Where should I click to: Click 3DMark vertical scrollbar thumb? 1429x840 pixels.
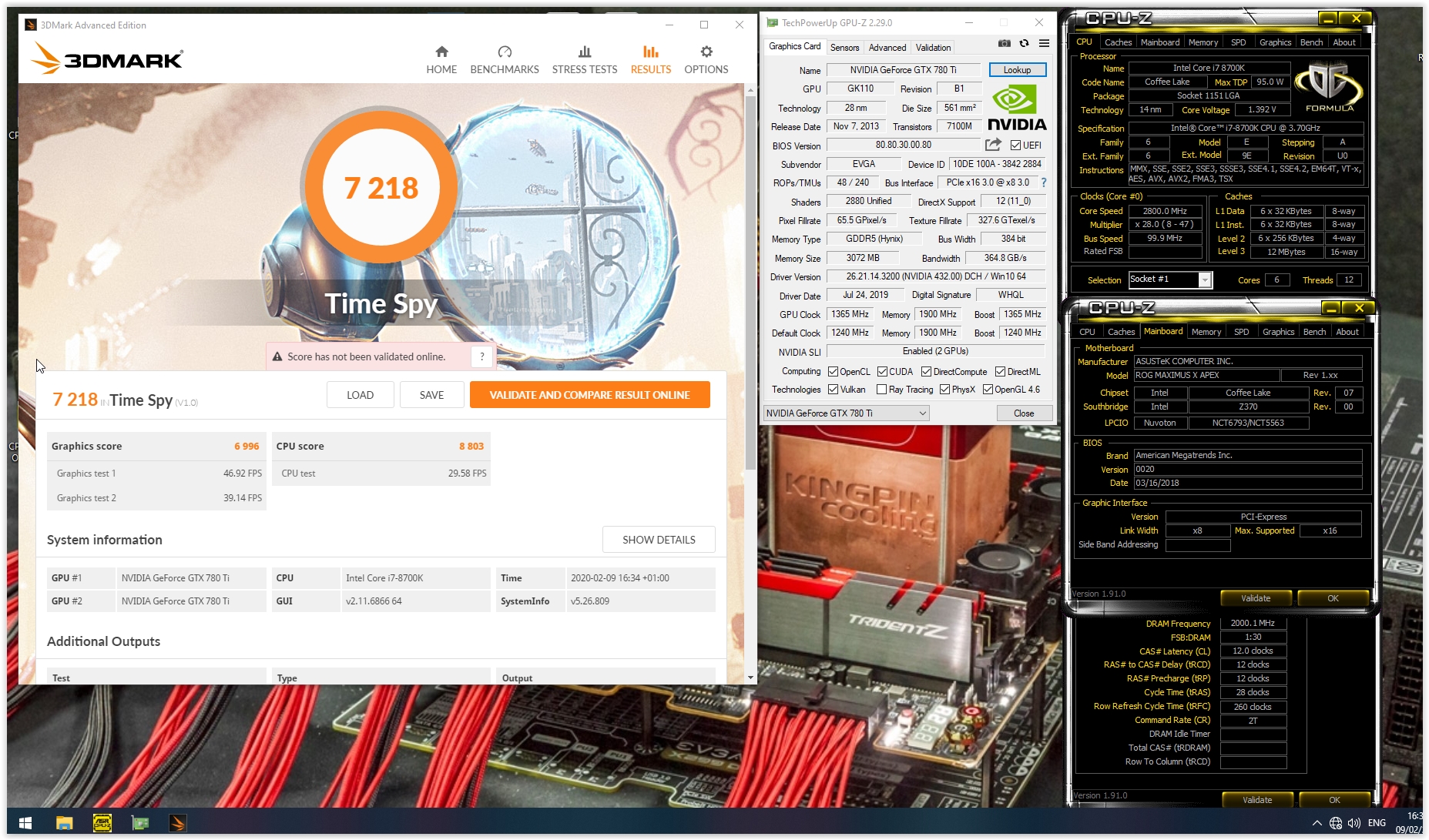point(750,283)
